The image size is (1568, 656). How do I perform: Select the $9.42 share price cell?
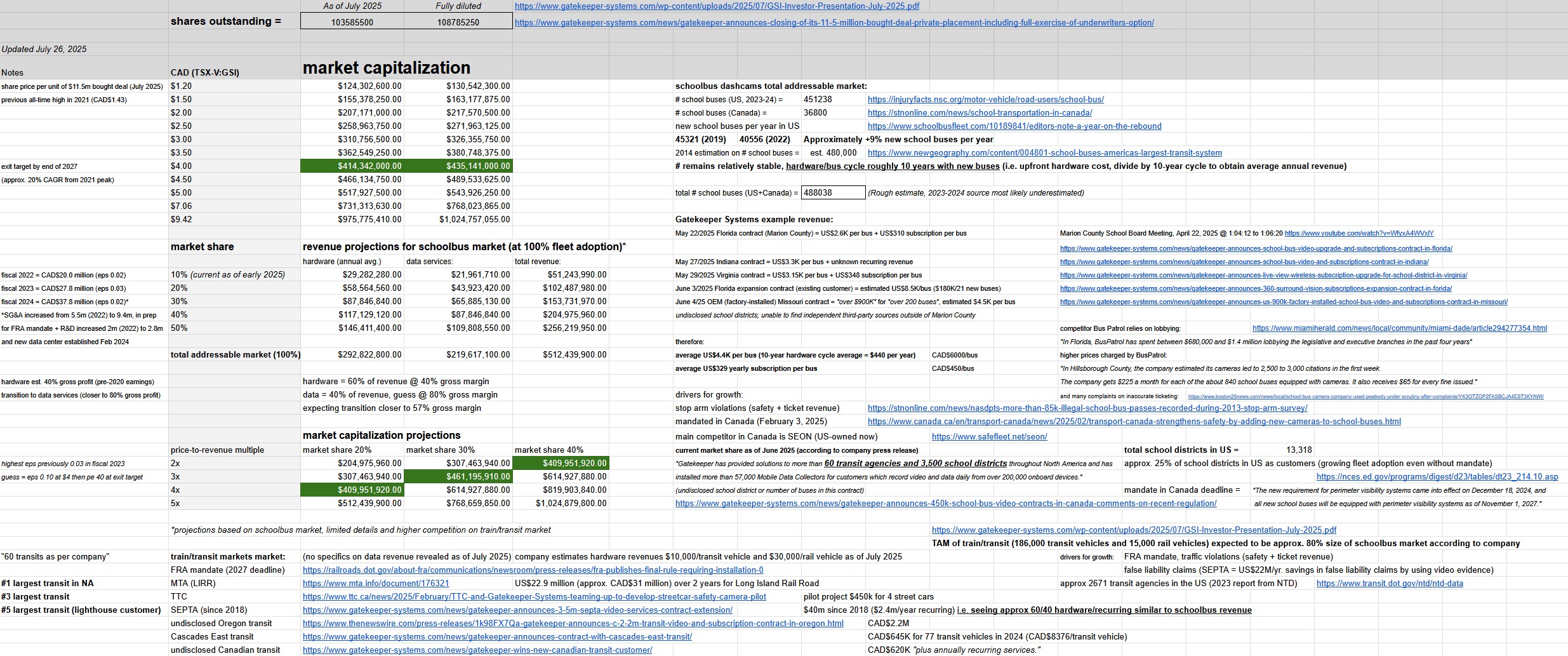pyautogui.click(x=234, y=220)
